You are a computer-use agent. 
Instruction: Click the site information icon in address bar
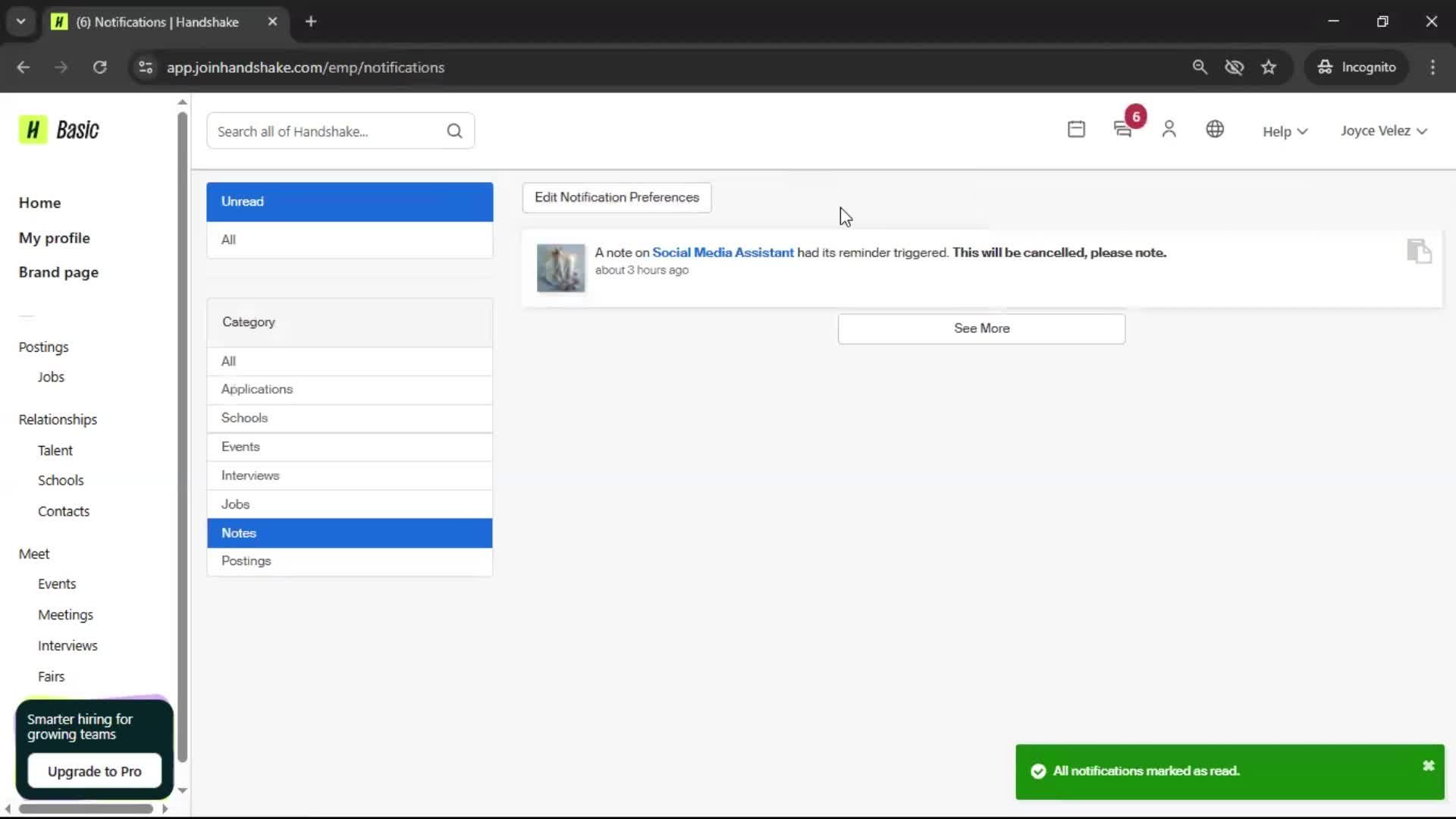pyautogui.click(x=146, y=67)
